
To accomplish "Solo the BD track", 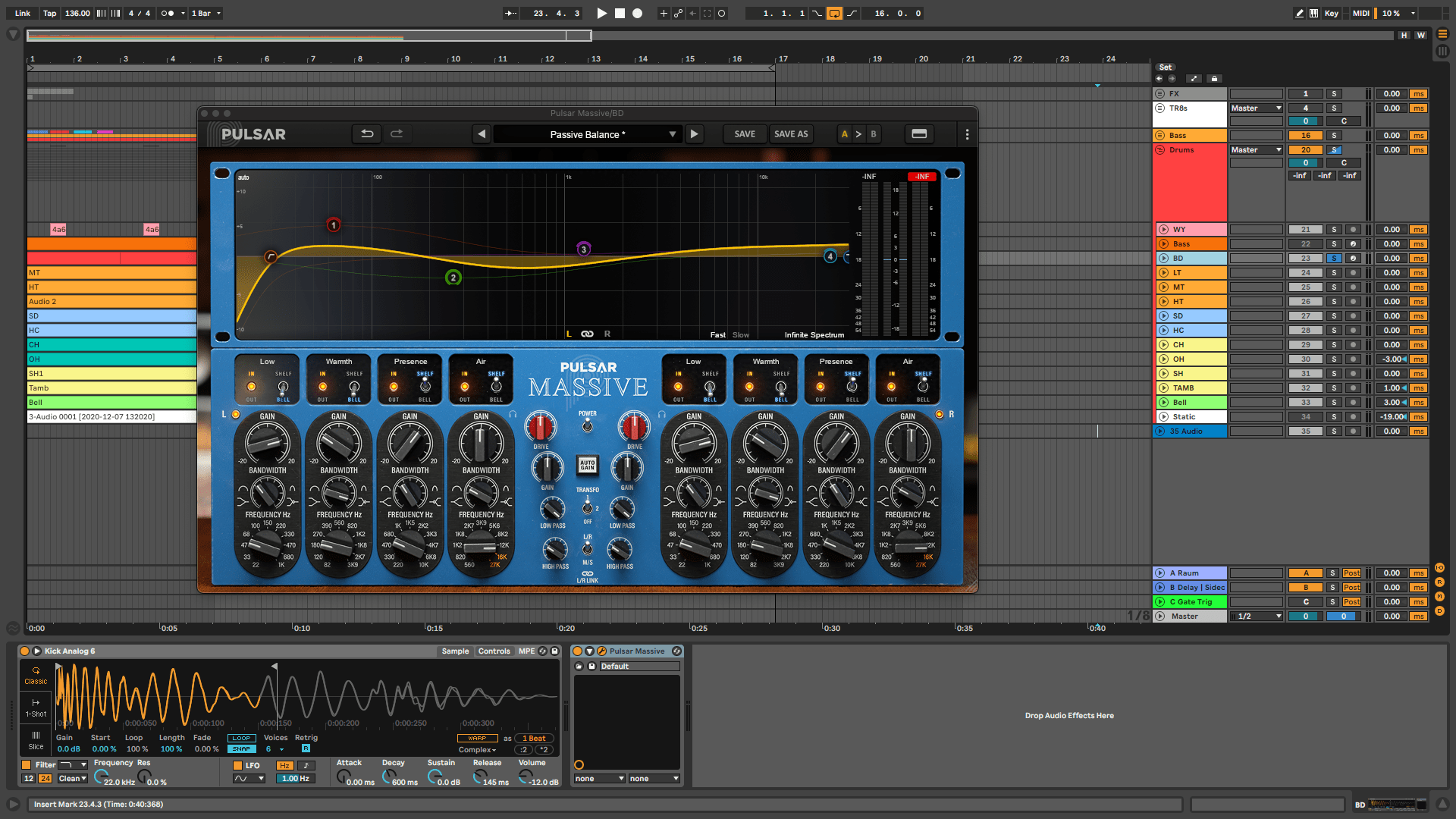I will pos(1334,258).
